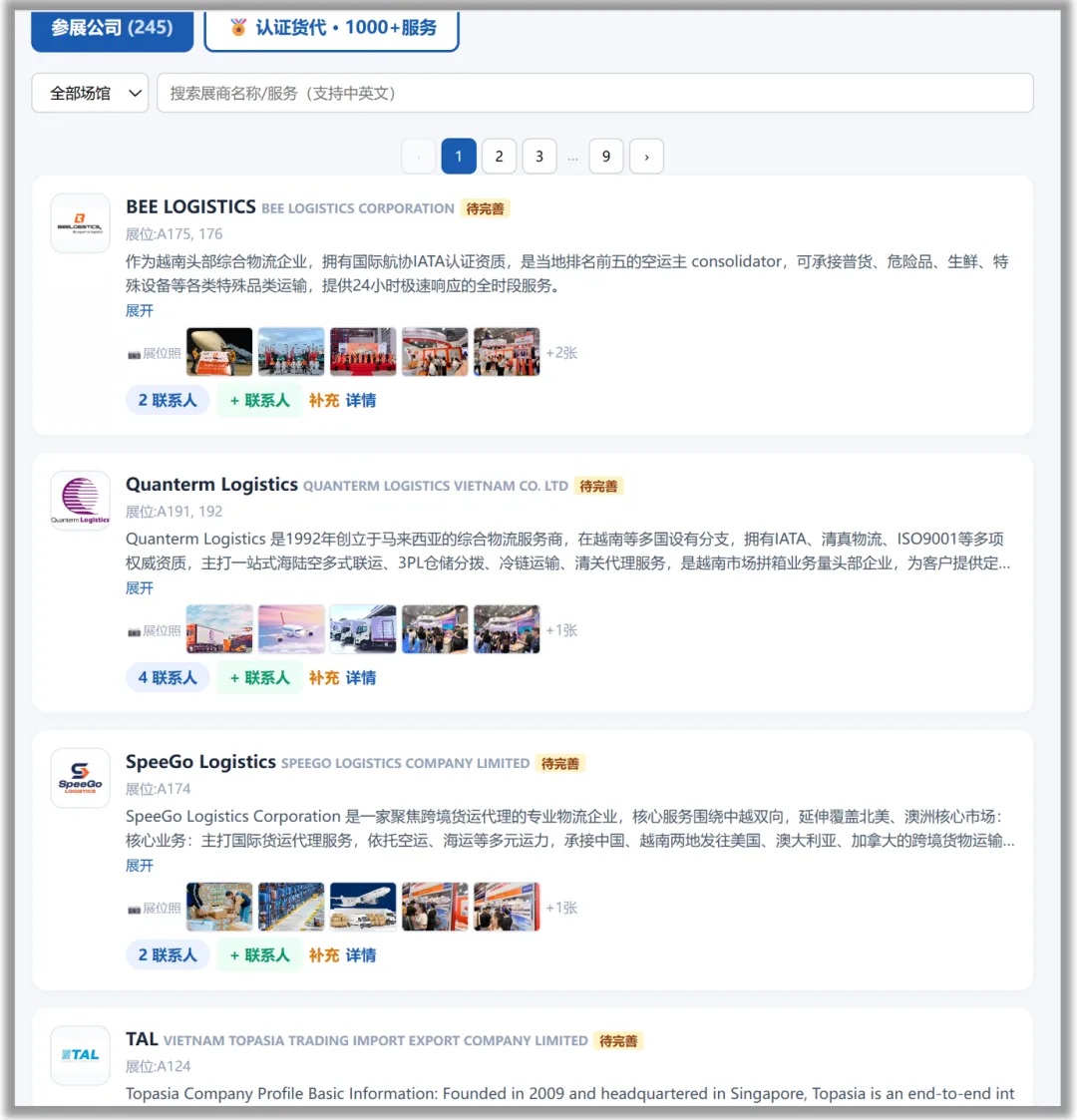Show SpeeGo Logistics 2 联系人
The image size is (1077, 1120).
point(168,955)
